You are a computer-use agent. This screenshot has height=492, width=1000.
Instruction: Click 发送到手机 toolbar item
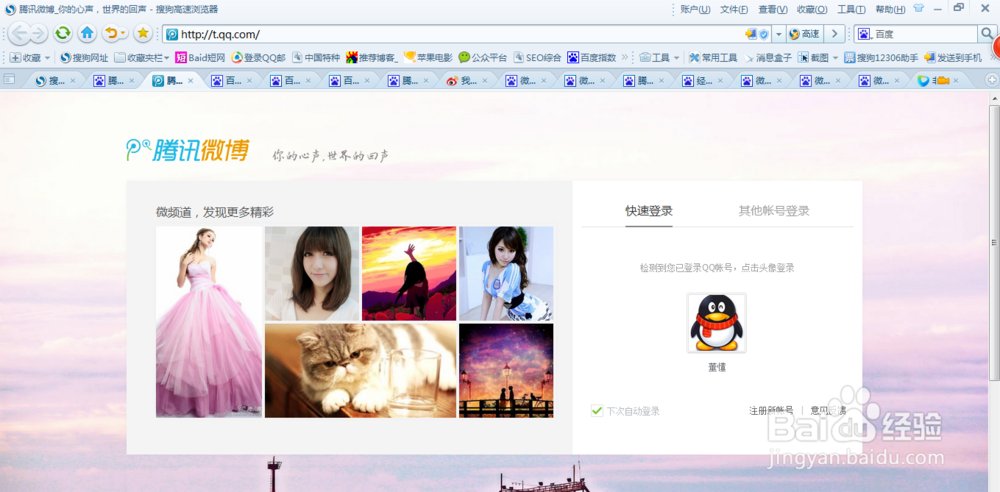953,57
